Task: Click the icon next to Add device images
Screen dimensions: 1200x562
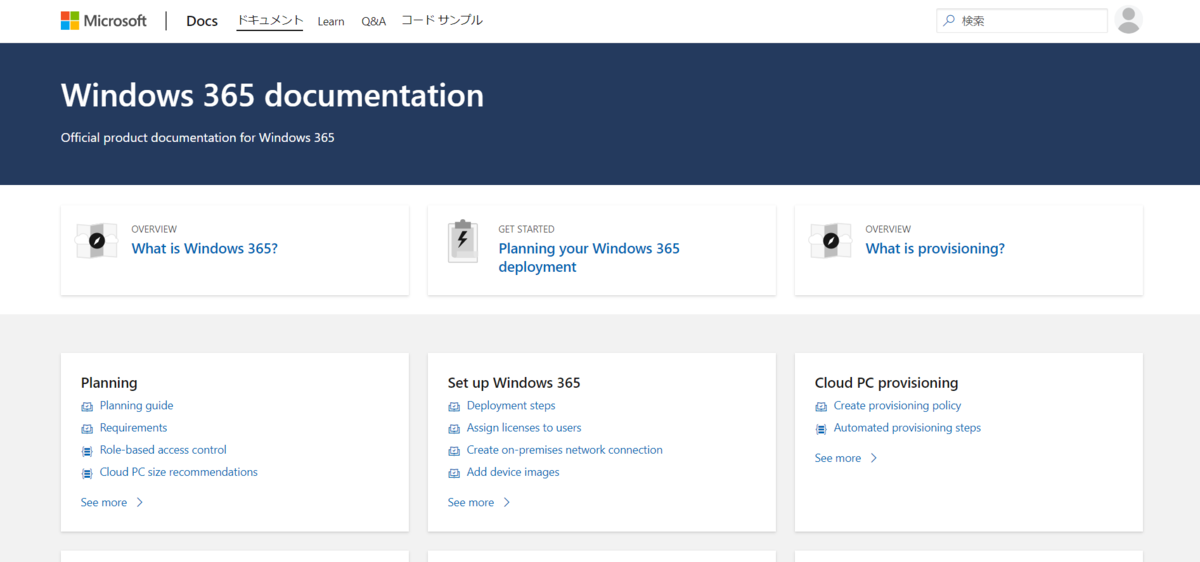Action: pos(454,472)
